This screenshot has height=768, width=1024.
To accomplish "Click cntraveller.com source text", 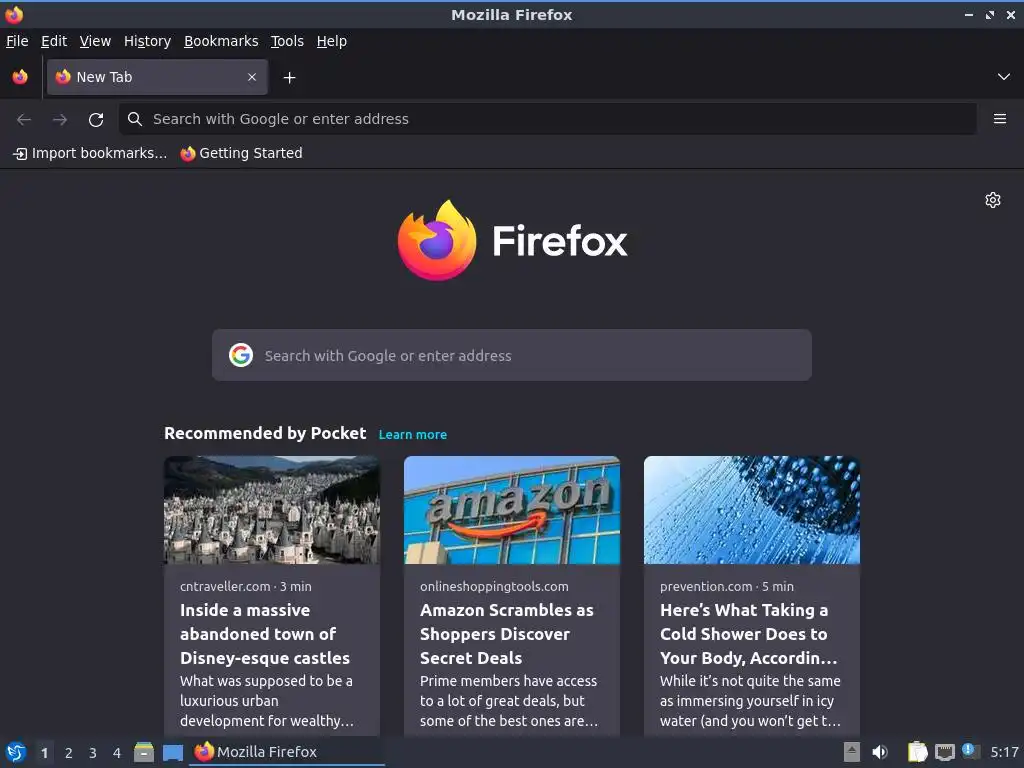I will 225,586.
